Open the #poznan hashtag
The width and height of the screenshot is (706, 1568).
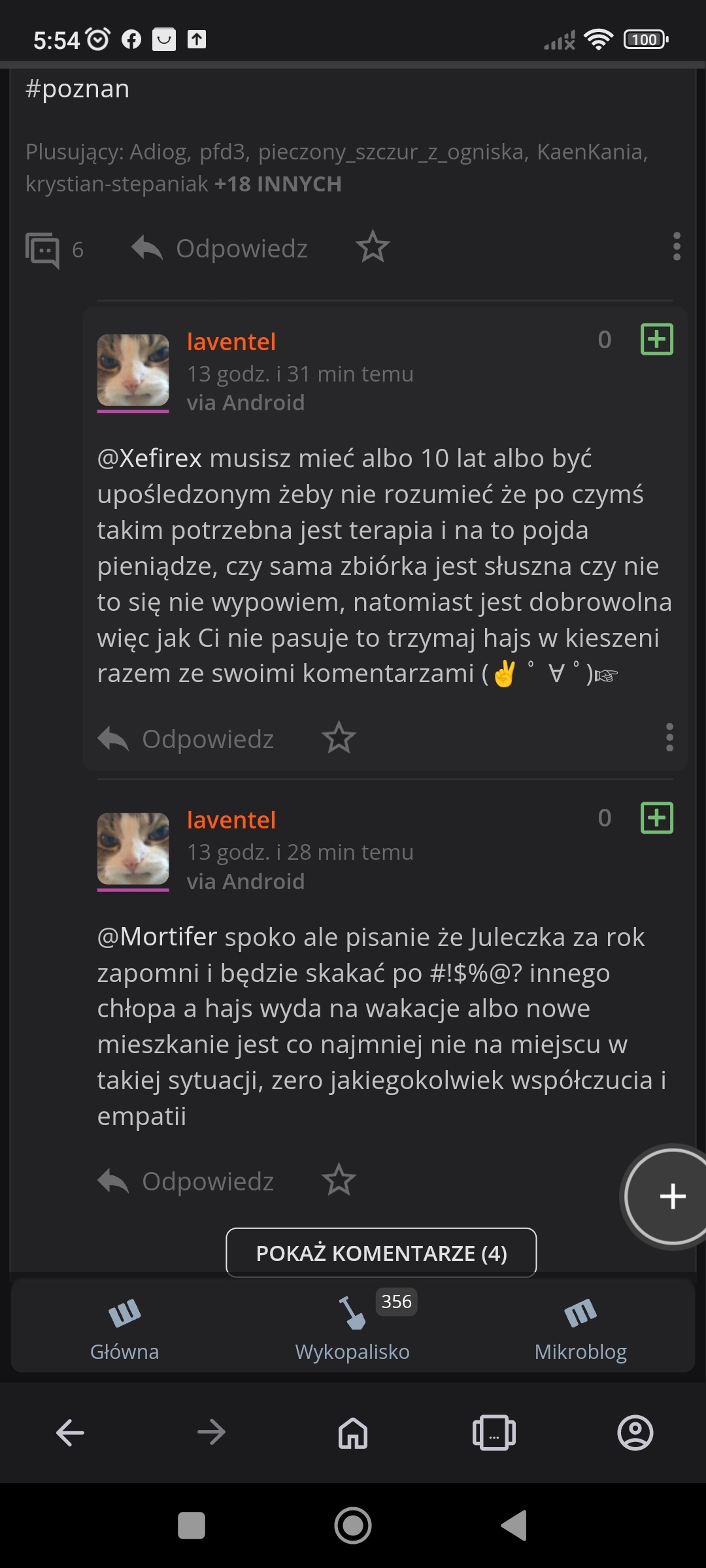[78, 89]
